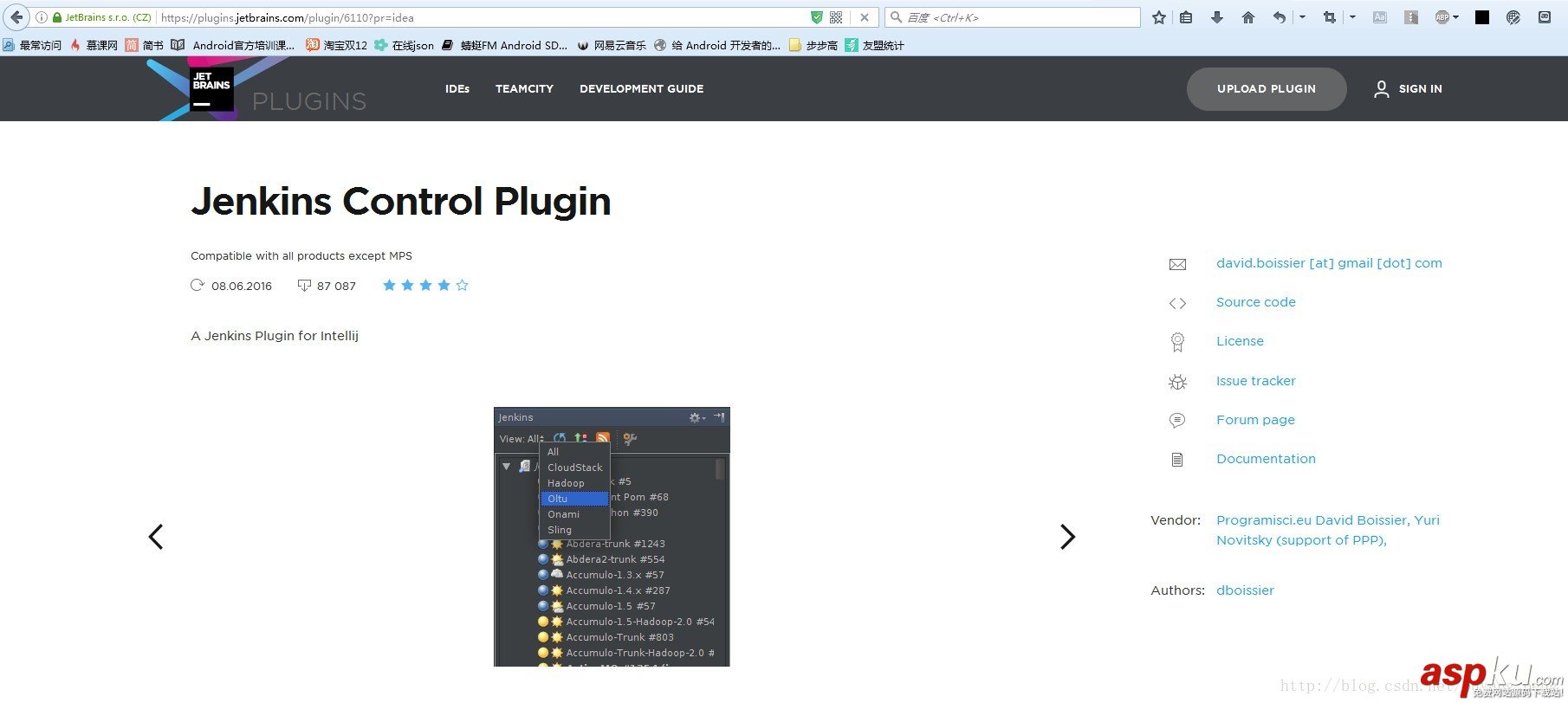Click the JetBrains logo
Screen dimensions: 1568x703
211,89
